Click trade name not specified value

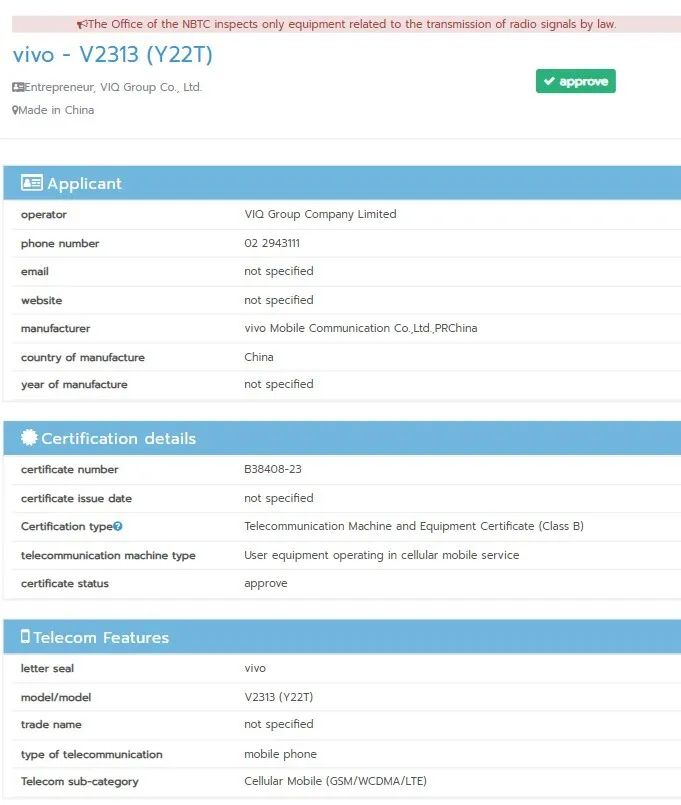[x=278, y=724]
